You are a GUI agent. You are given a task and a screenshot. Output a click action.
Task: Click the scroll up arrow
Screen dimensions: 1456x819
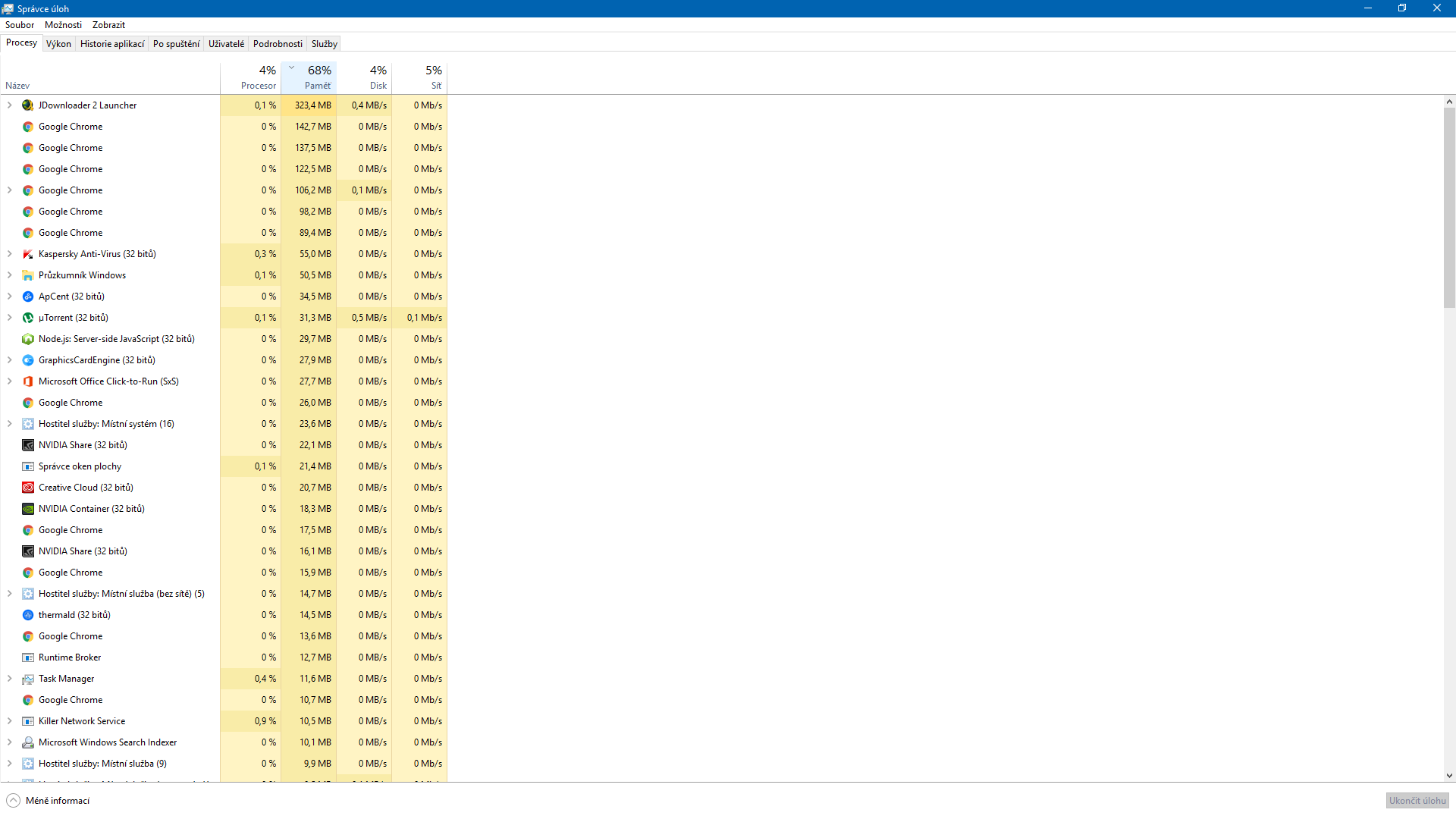point(1449,102)
